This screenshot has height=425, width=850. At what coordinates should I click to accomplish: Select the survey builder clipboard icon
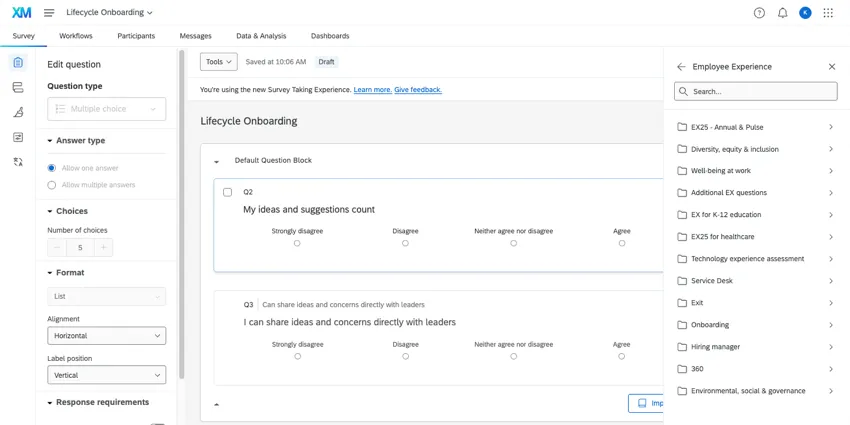coord(18,63)
